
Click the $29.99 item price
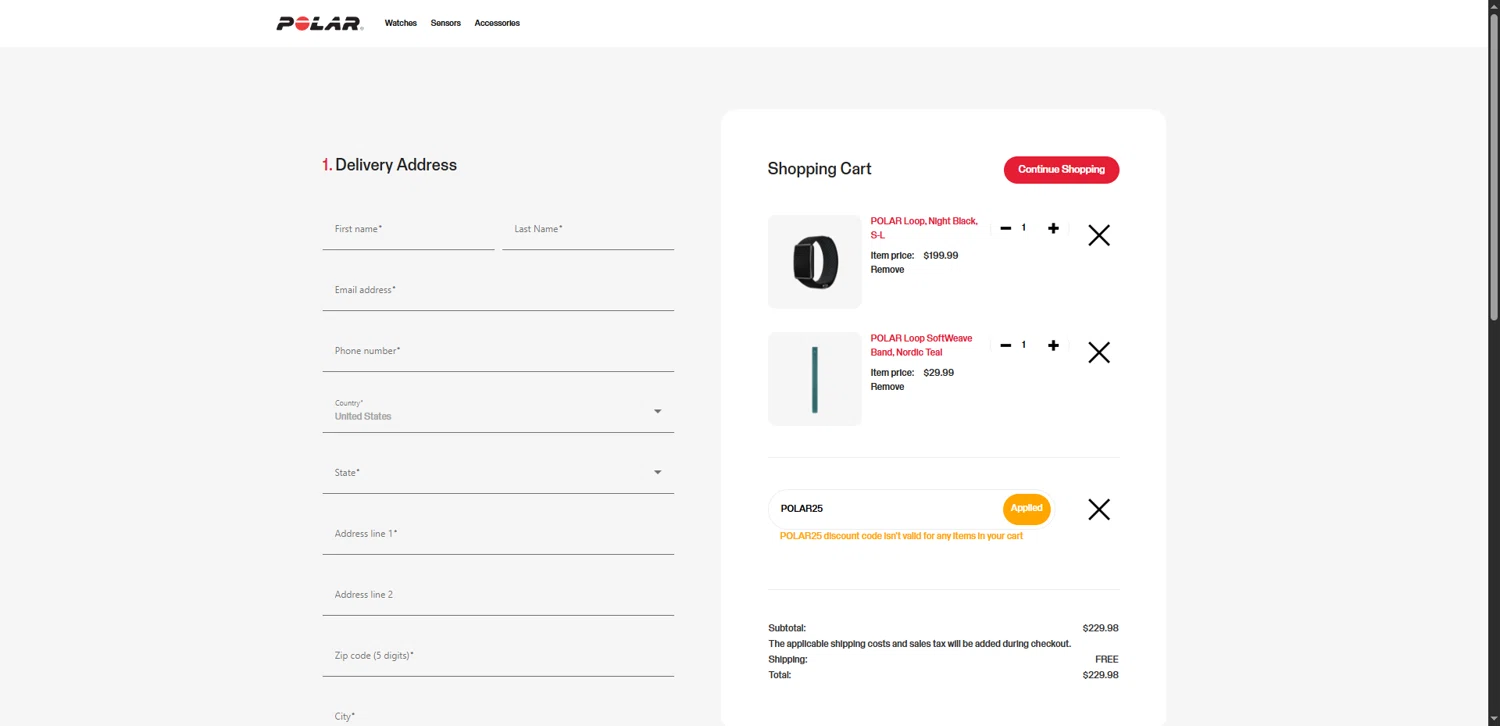[939, 373]
